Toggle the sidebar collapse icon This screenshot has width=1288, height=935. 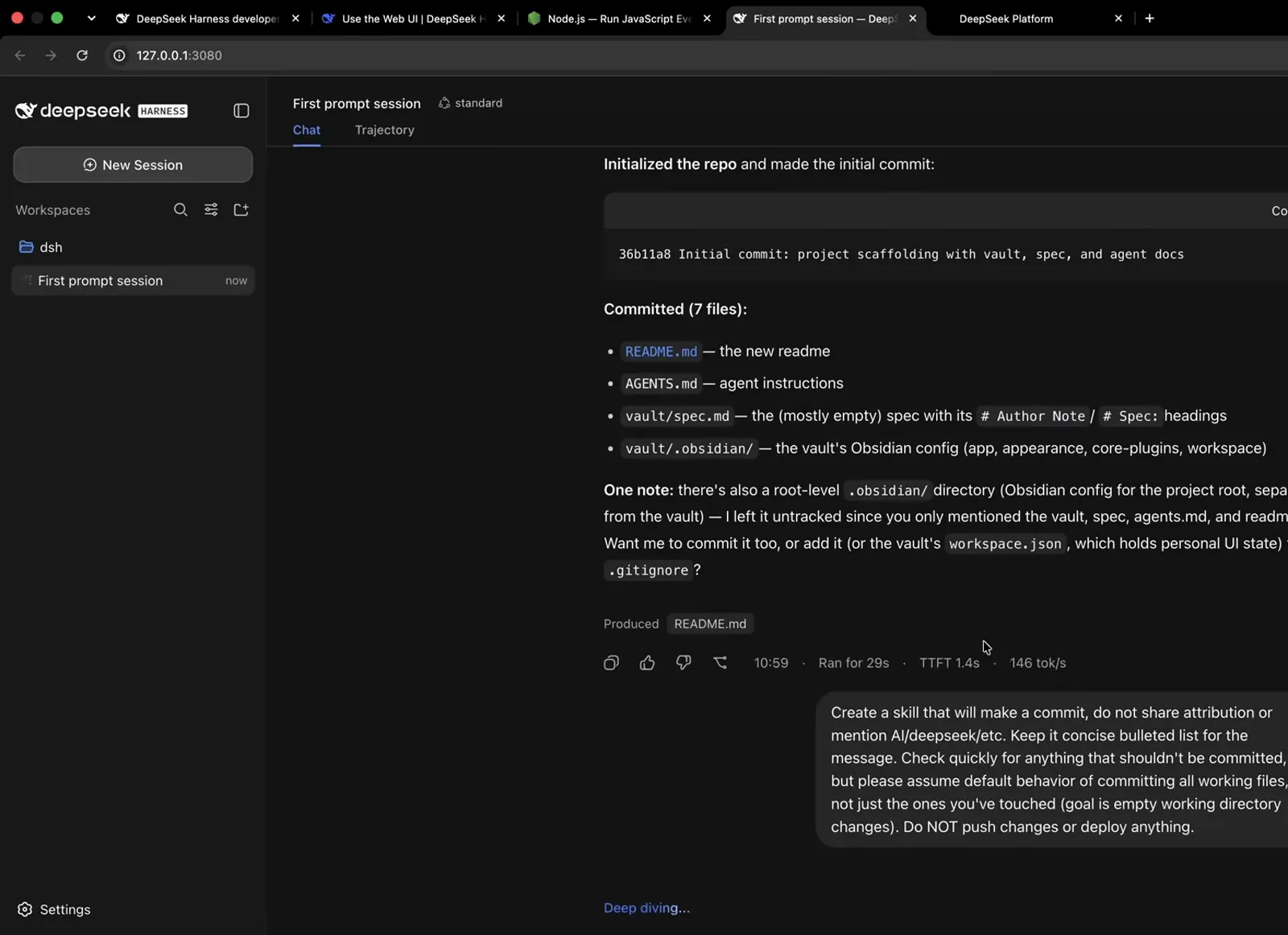point(241,111)
